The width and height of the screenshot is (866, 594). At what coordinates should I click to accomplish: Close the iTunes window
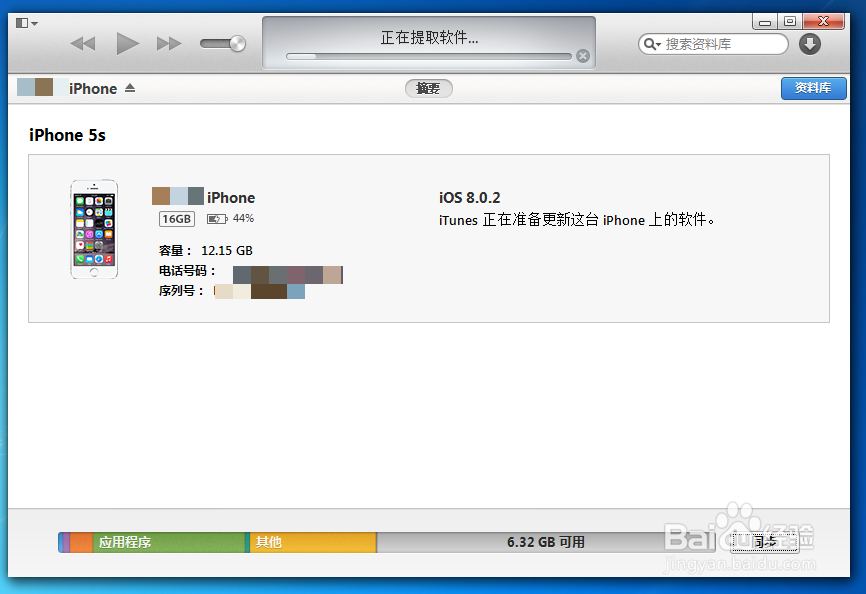point(823,22)
